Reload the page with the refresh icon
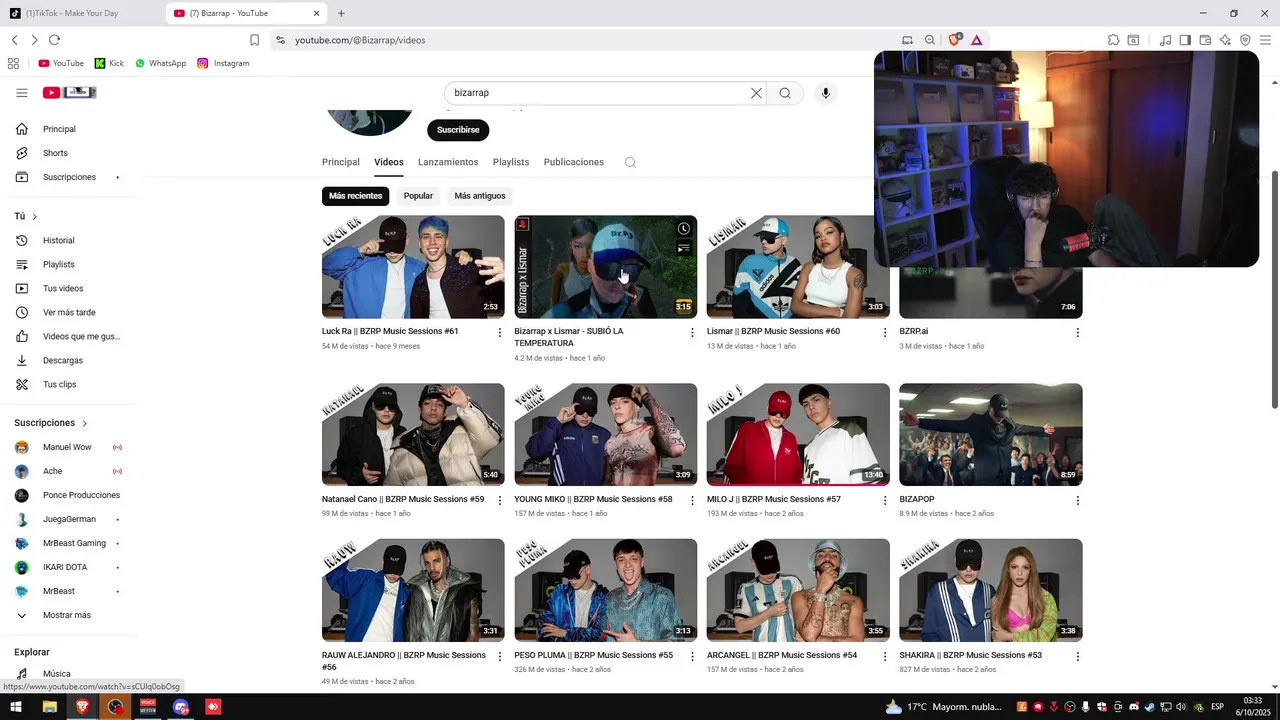This screenshot has height=720, width=1280. [x=54, y=40]
